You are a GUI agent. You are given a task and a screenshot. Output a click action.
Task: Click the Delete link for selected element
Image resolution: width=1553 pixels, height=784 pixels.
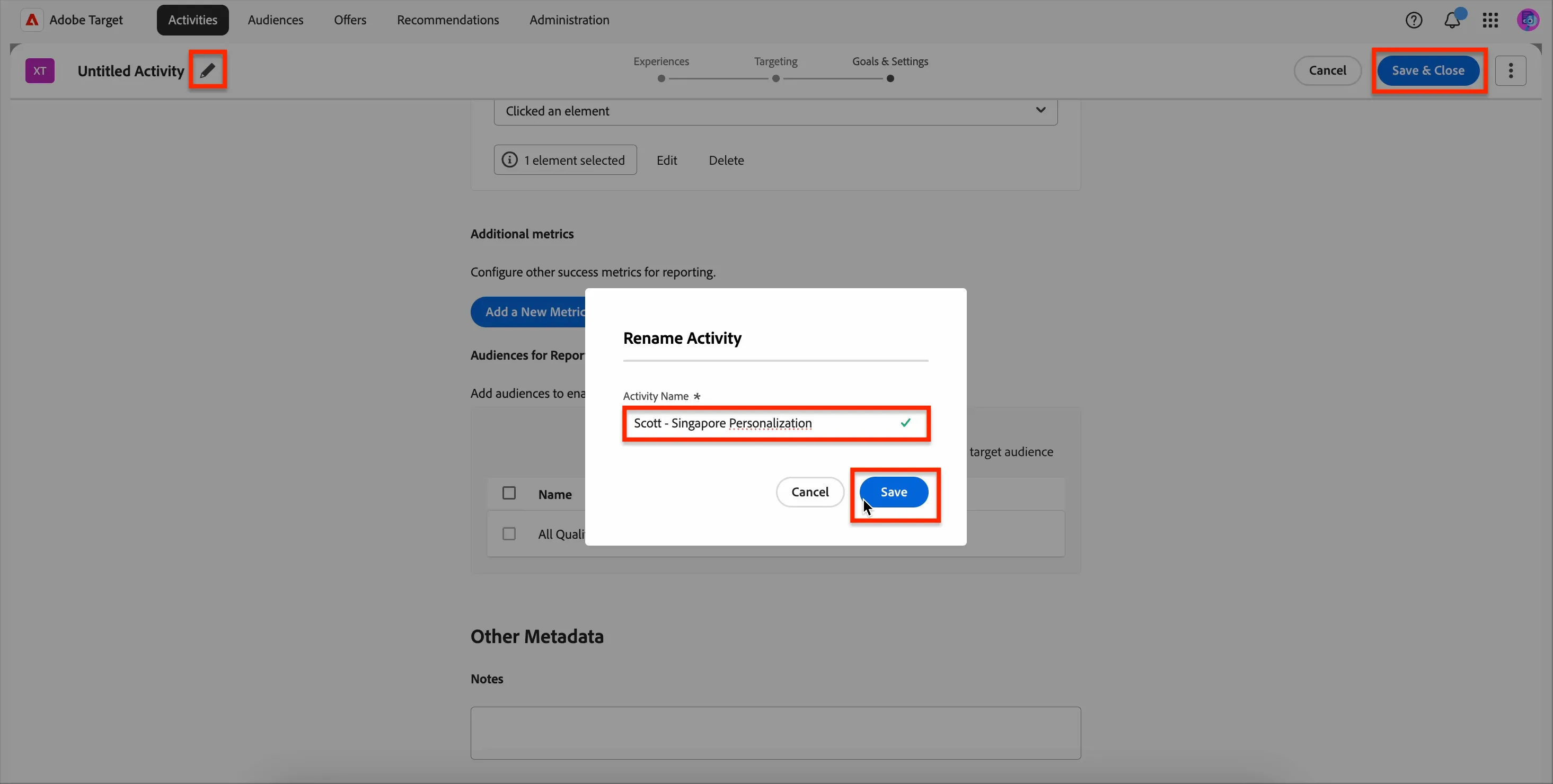coord(727,161)
